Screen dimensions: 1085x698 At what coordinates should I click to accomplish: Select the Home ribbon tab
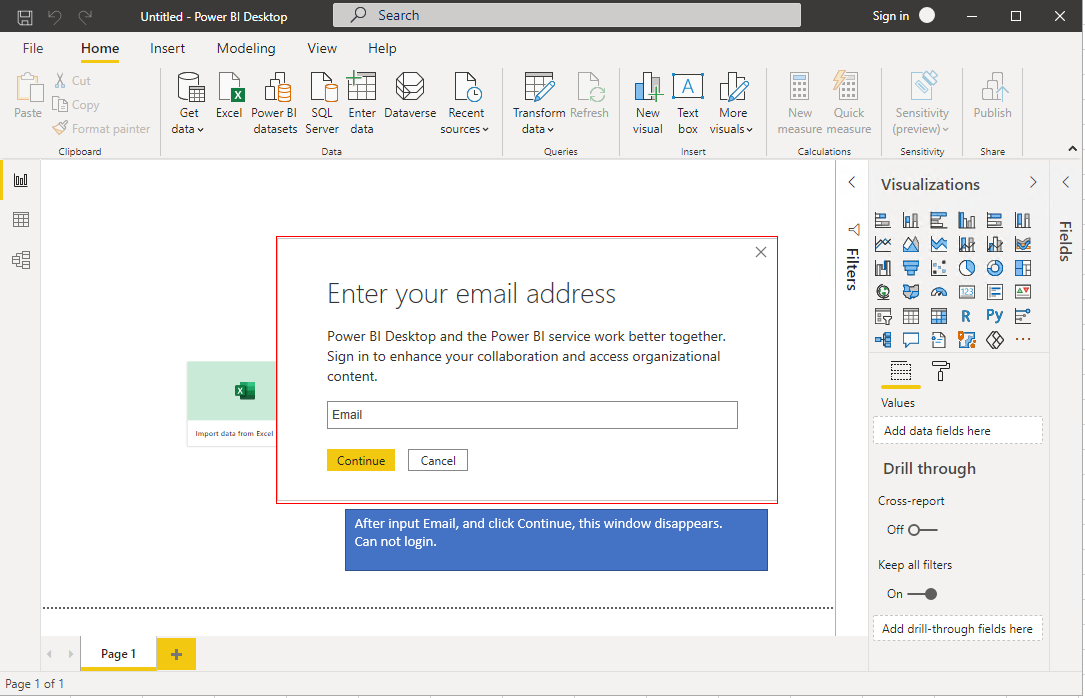[x=100, y=48]
